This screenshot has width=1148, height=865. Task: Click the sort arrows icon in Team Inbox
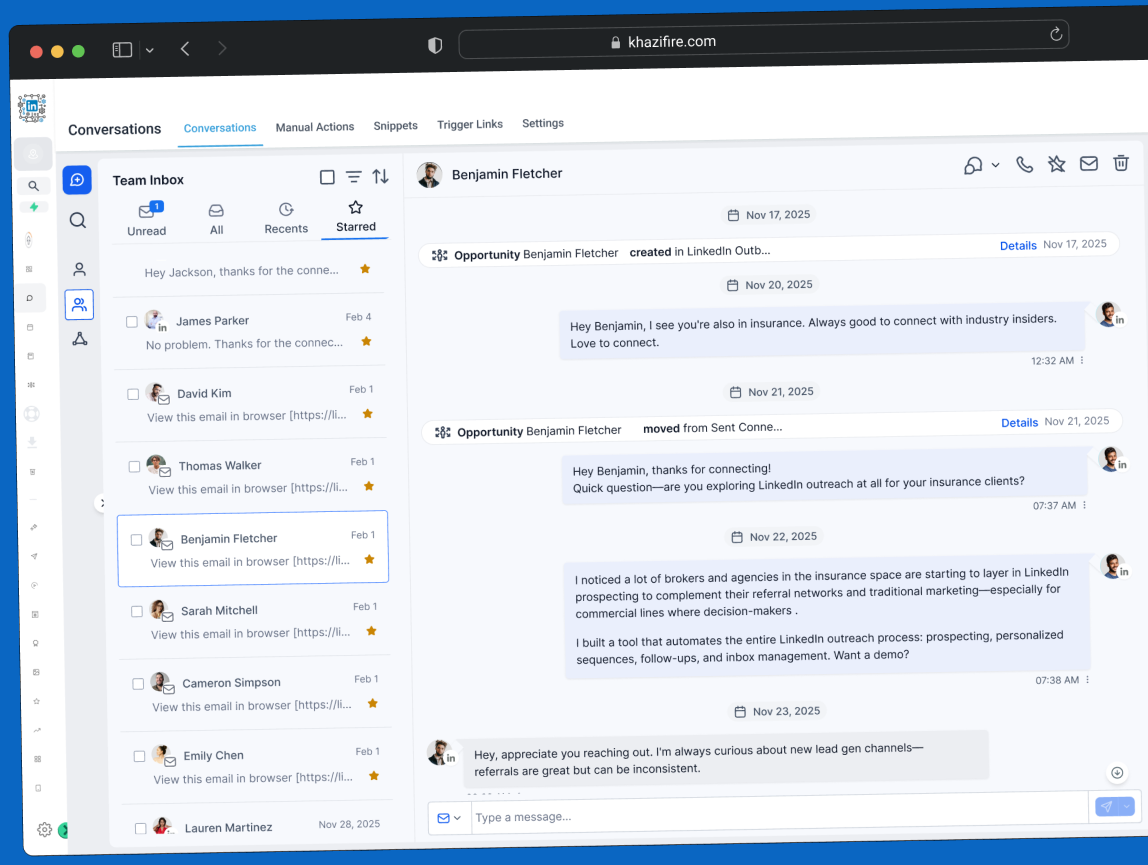381,177
